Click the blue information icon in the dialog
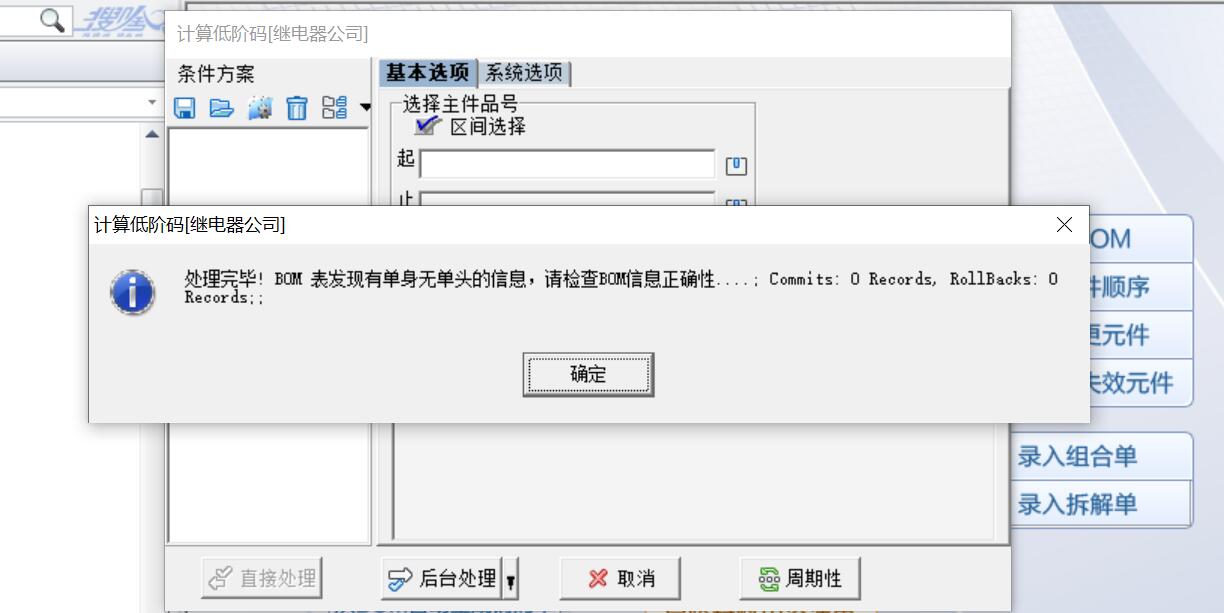The image size is (1224, 613). [x=133, y=293]
